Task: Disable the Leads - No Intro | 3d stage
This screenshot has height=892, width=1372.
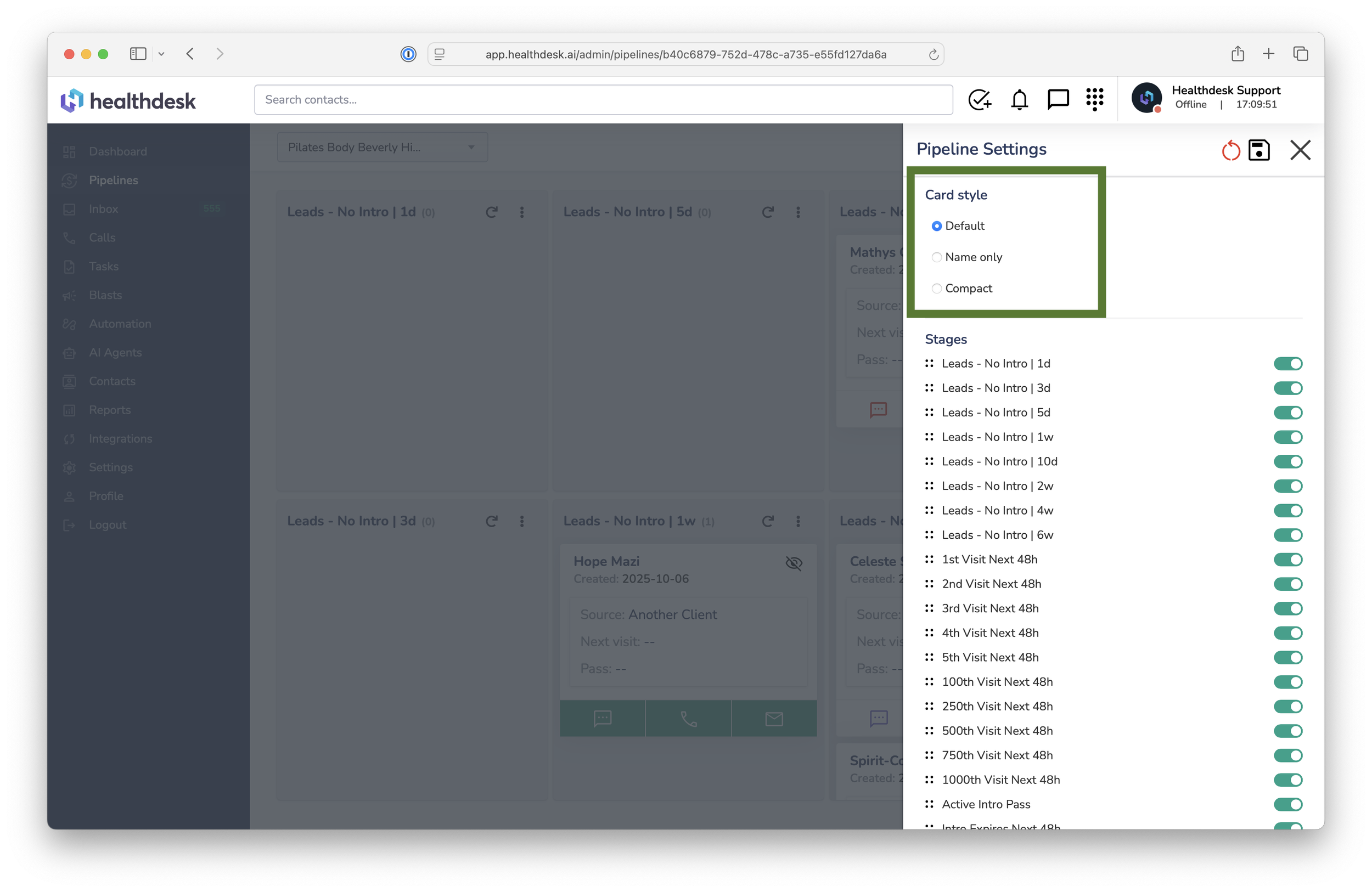Action: point(1287,388)
